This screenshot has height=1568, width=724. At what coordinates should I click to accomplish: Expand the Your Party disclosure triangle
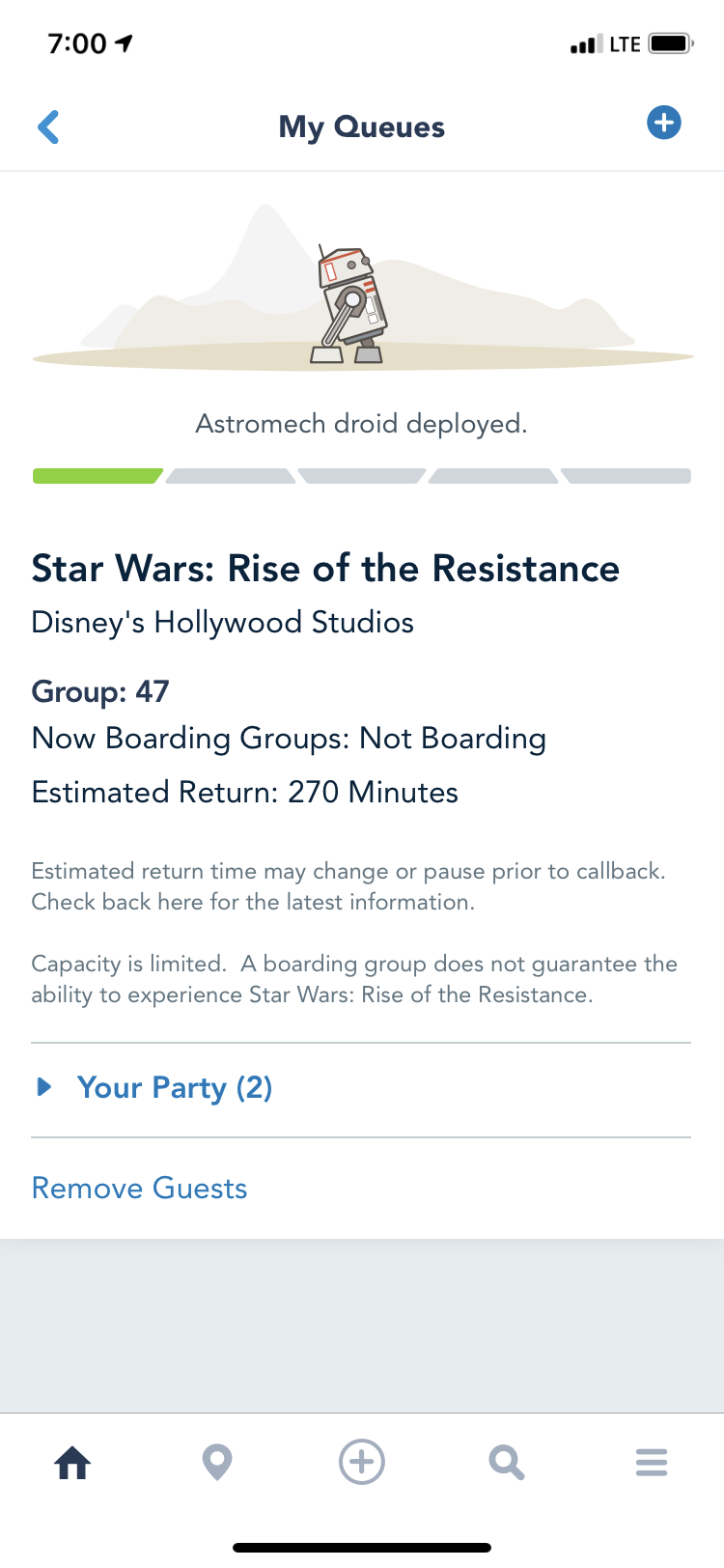43,1087
